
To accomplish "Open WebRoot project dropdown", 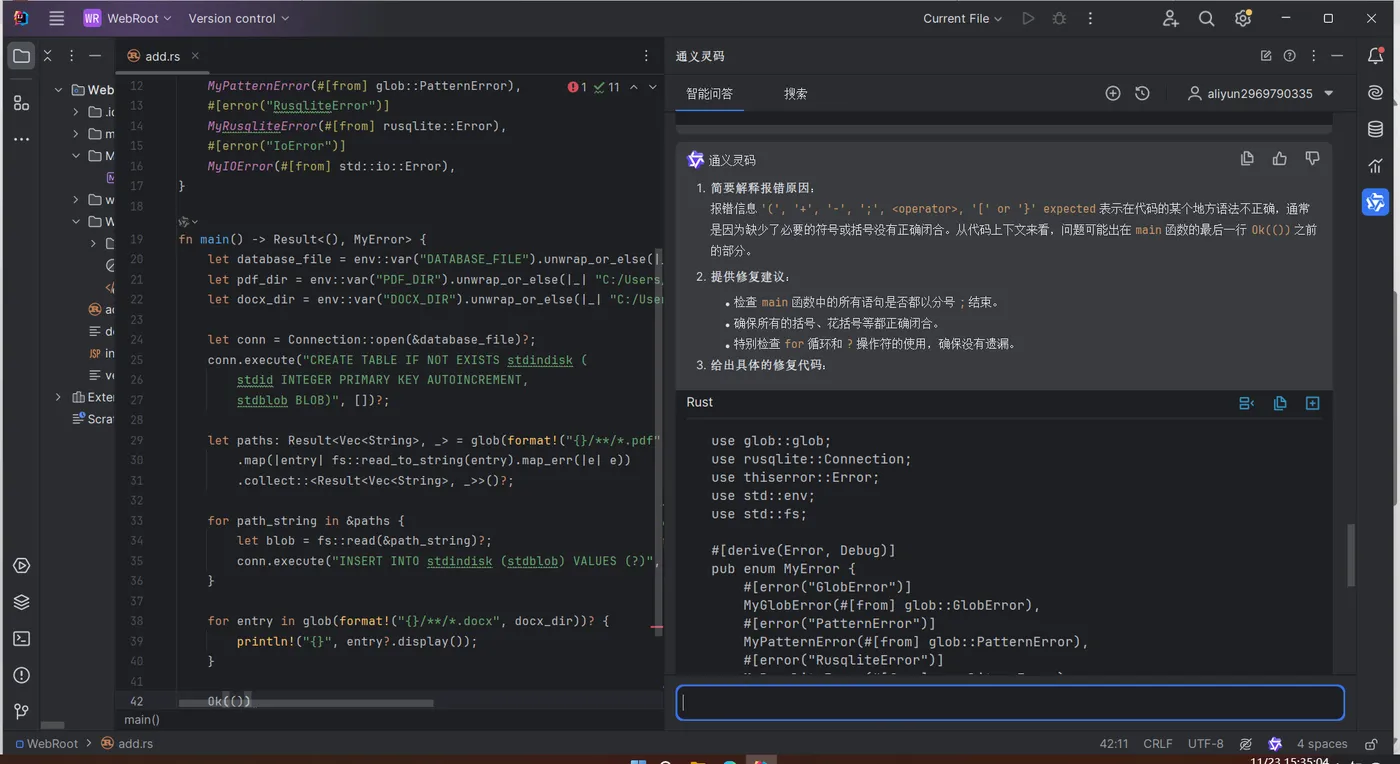I will coord(128,18).
